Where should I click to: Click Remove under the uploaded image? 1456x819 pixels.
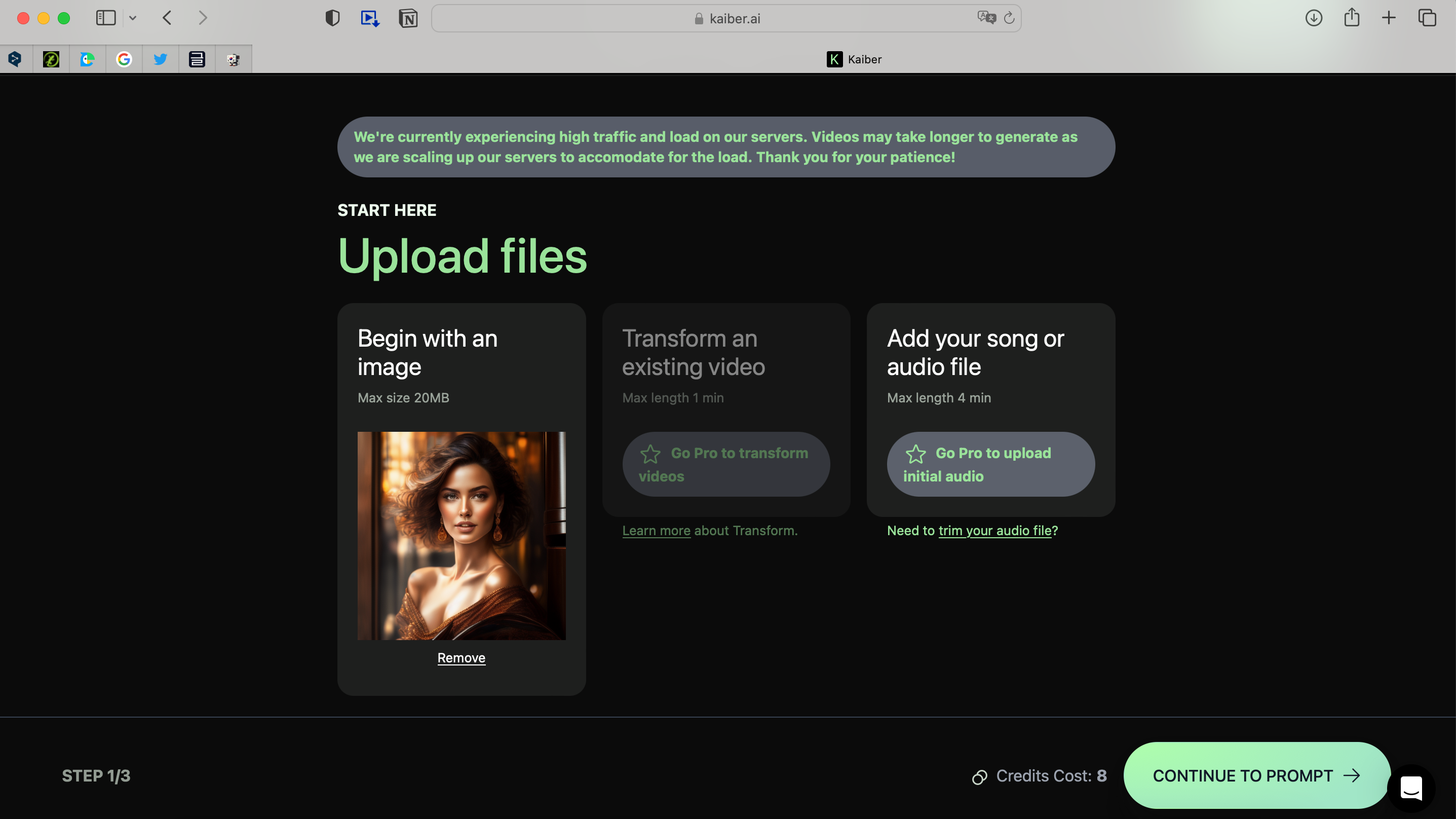(x=461, y=658)
